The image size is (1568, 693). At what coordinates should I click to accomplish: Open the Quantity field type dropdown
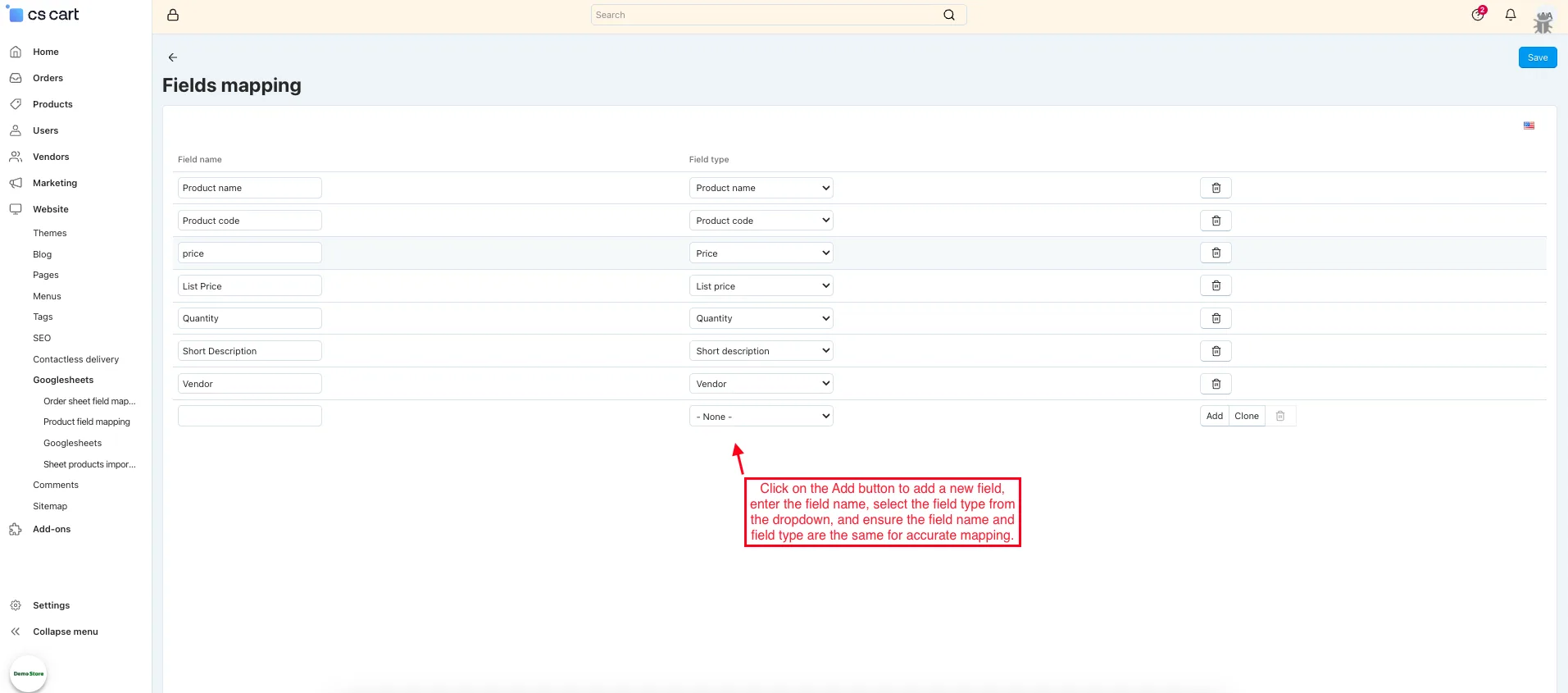(761, 318)
